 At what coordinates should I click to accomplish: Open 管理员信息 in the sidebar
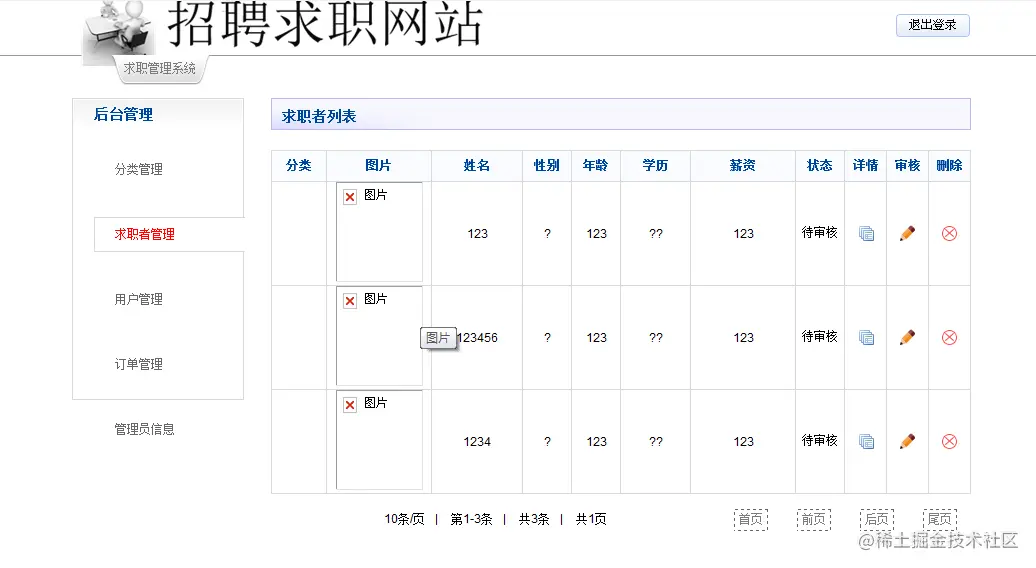(x=145, y=429)
